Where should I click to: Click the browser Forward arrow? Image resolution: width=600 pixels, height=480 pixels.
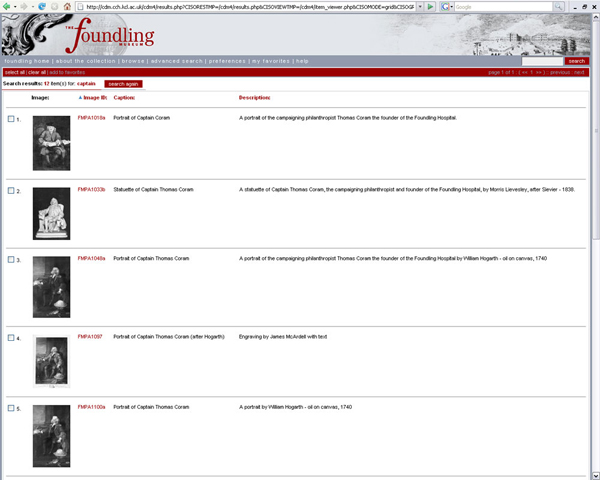click(x=24, y=6)
